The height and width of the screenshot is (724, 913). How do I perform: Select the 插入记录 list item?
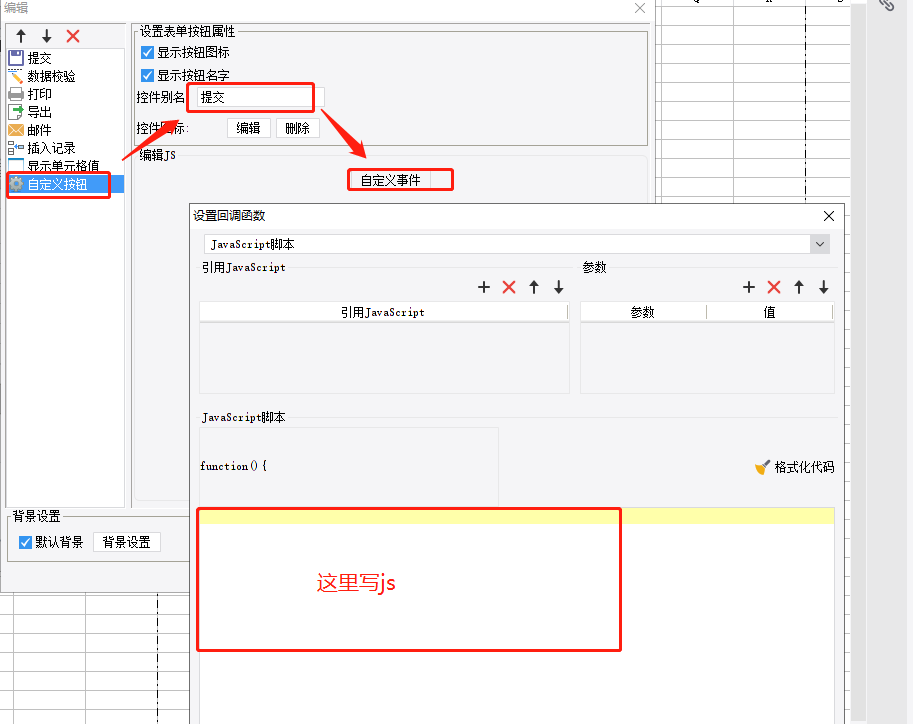(51, 149)
